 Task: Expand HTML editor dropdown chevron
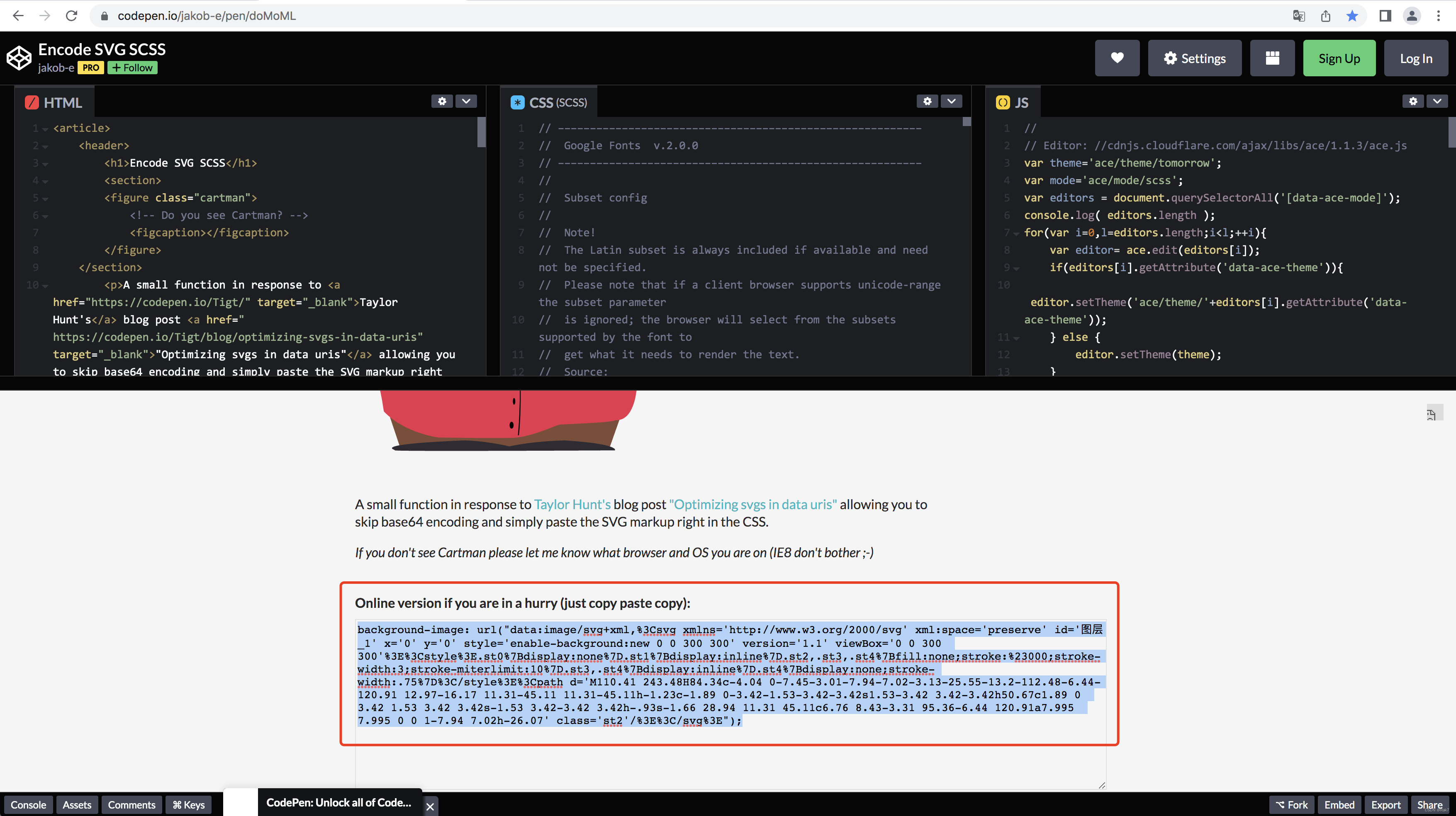click(x=466, y=101)
